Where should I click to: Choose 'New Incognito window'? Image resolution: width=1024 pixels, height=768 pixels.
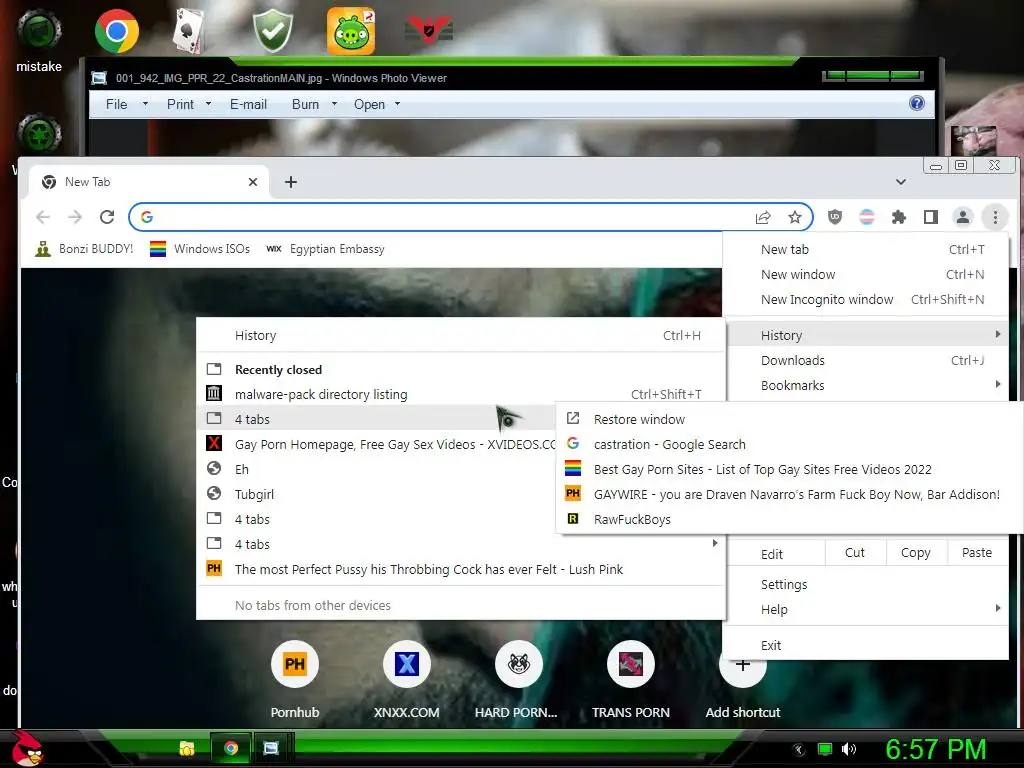[x=866, y=299]
